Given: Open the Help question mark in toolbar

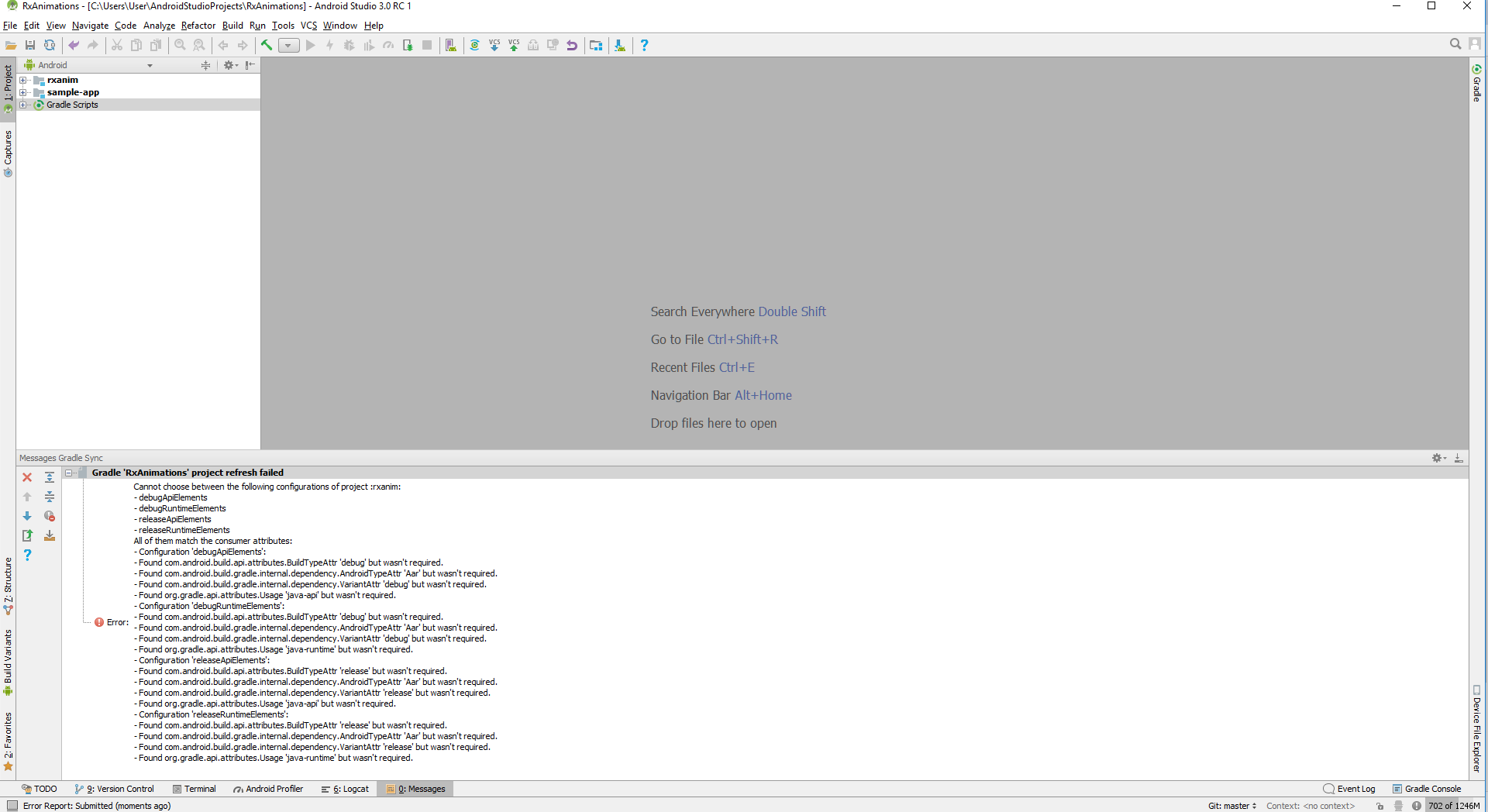Looking at the screenshot, I should tap(644, 46).
